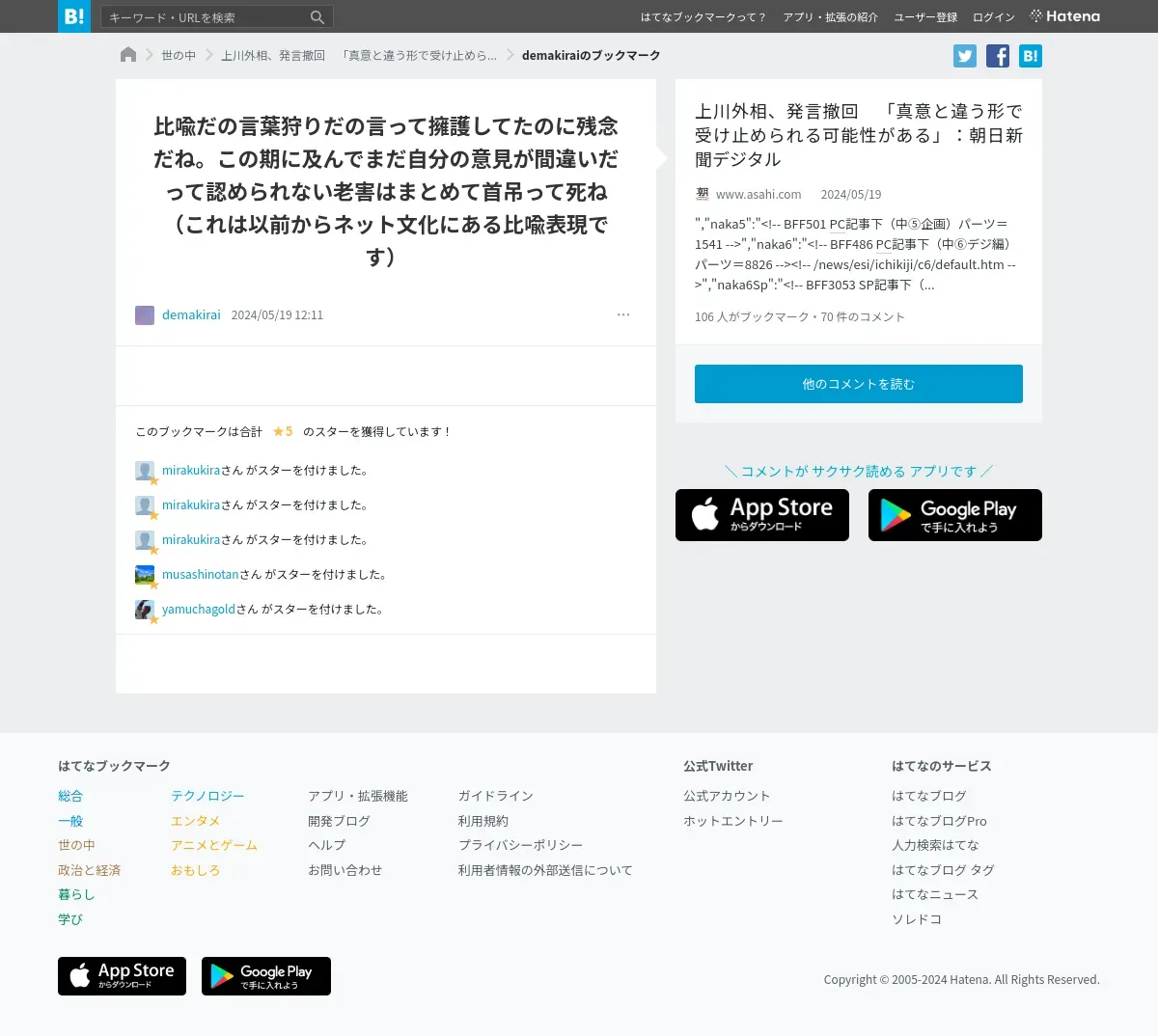Screen dimensions: 1158x1036
Task: Click the footer Google Play badge
Action: click(x=266, y=976)
